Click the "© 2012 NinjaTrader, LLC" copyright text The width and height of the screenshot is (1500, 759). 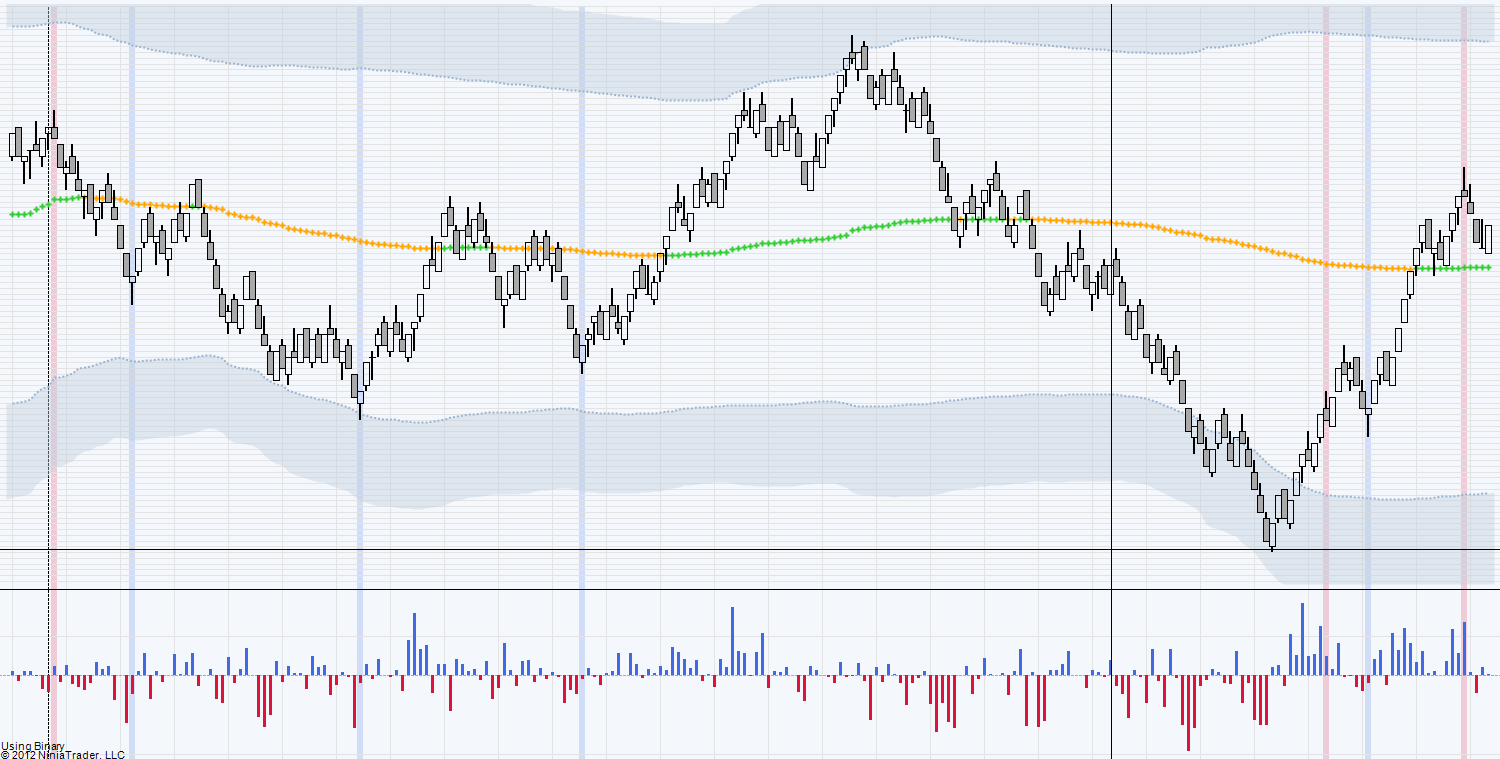62,754
